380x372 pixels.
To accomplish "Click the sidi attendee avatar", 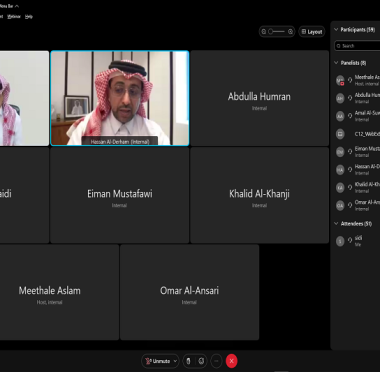I will [x=340, y=241].
